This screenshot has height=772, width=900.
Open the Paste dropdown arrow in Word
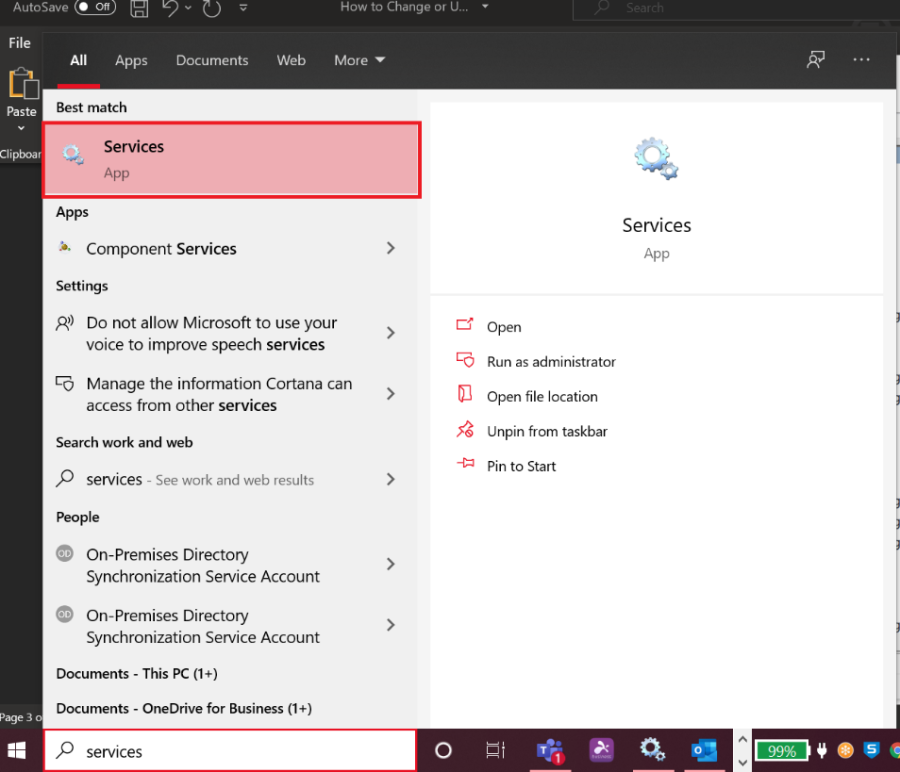21,128
